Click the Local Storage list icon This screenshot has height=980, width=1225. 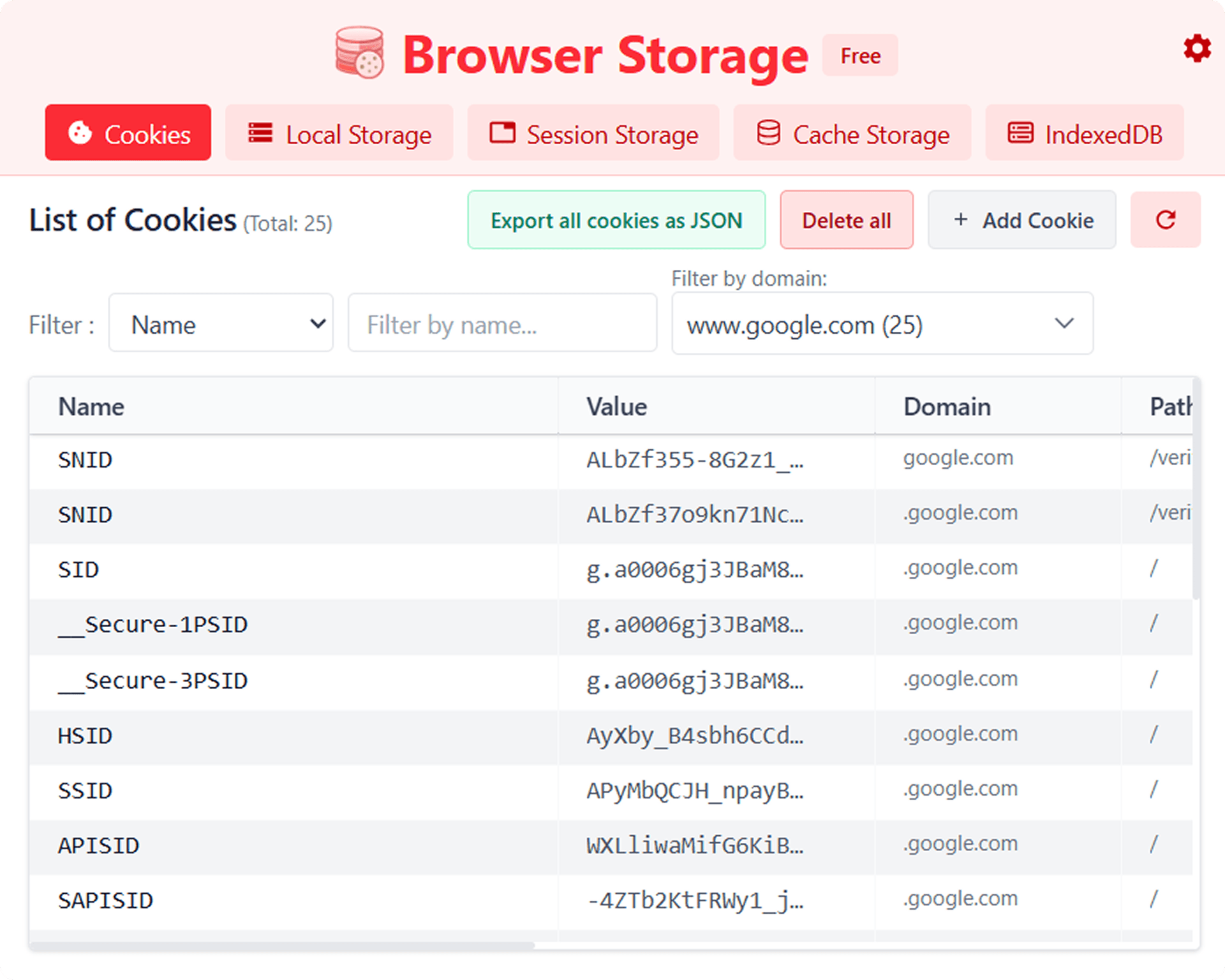click(x=259, y=133)
